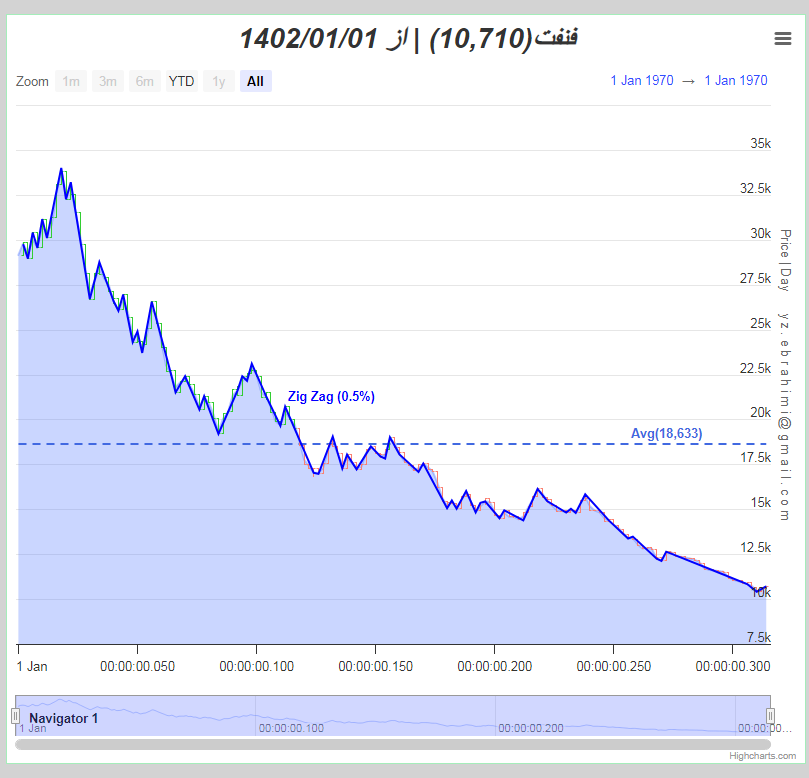Click the 22.5k y-axis label

[x=755, y=368]
